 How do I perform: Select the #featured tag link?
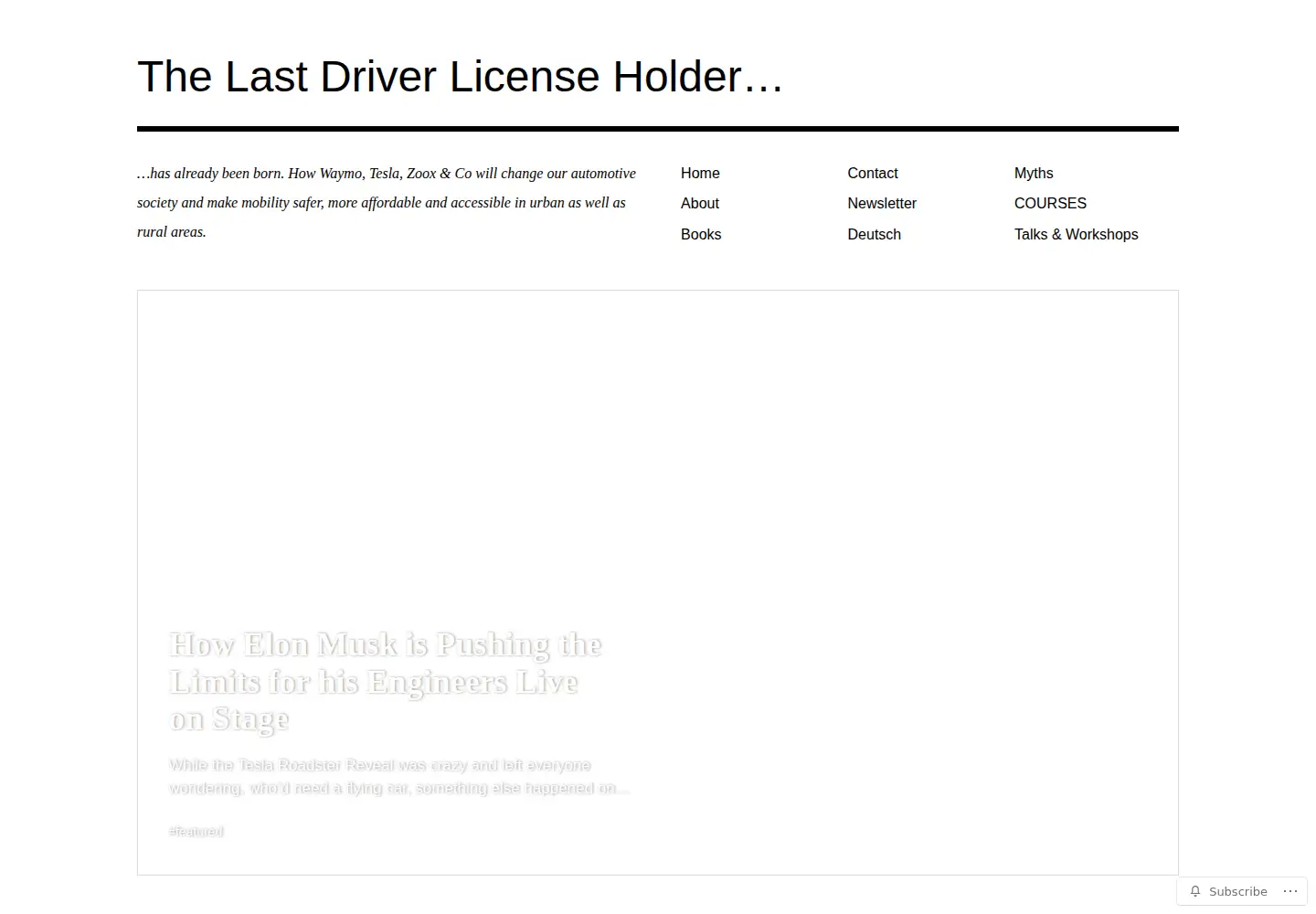[196, 831]
